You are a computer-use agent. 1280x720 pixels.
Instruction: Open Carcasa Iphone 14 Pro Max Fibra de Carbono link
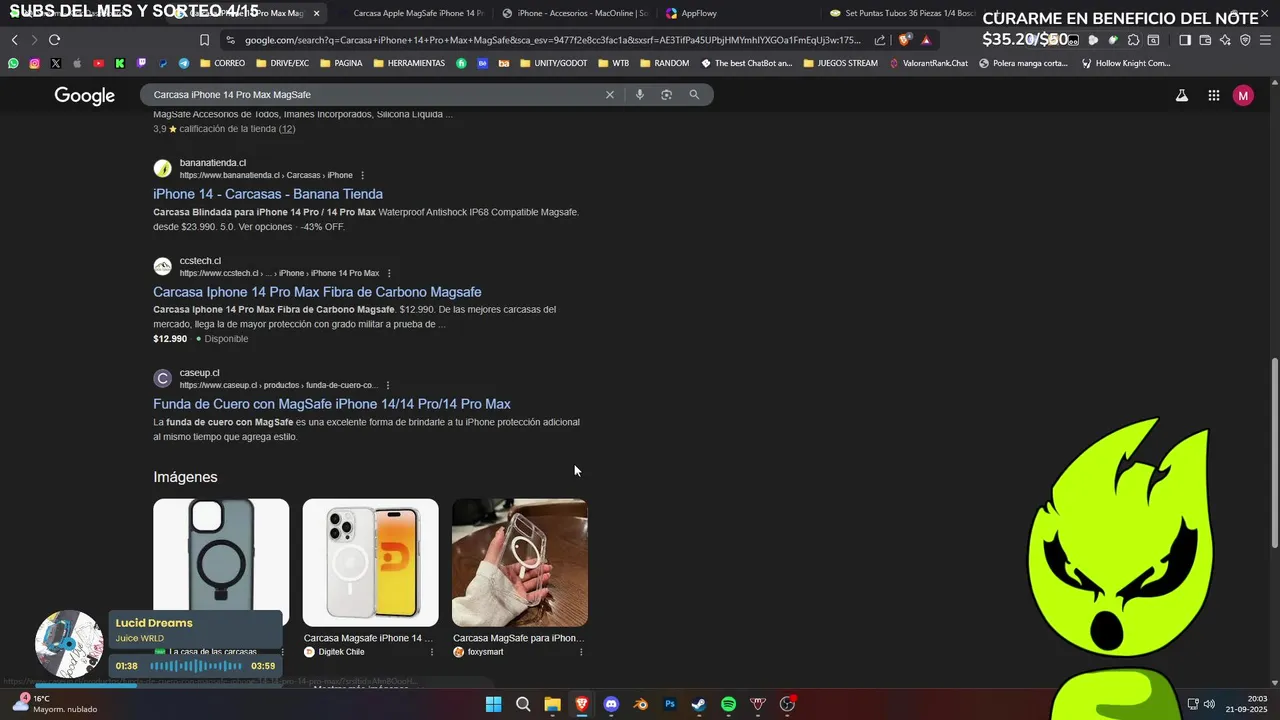(x=317, y=292)
